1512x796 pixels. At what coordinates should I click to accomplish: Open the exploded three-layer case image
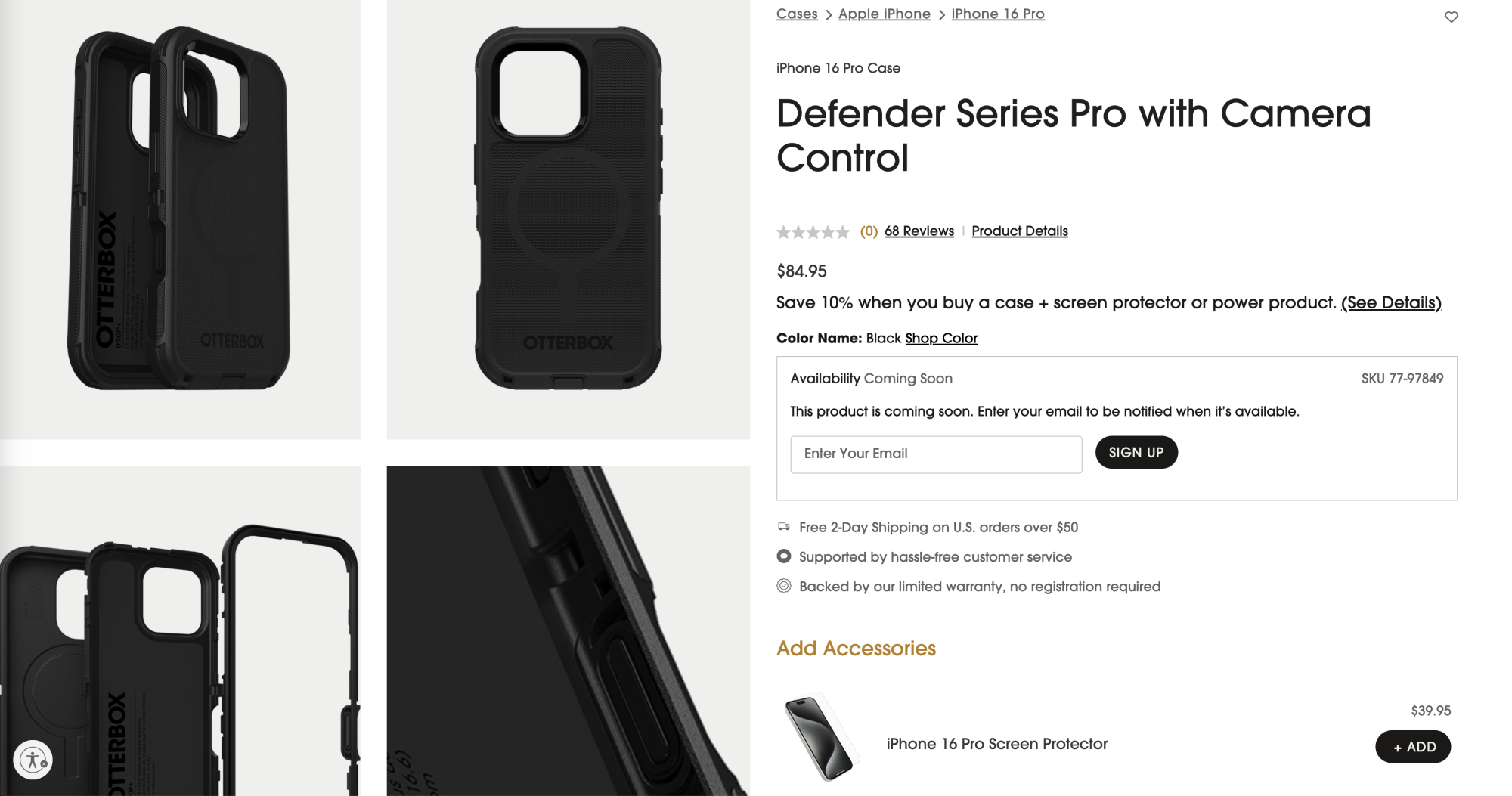coord(180,630)
